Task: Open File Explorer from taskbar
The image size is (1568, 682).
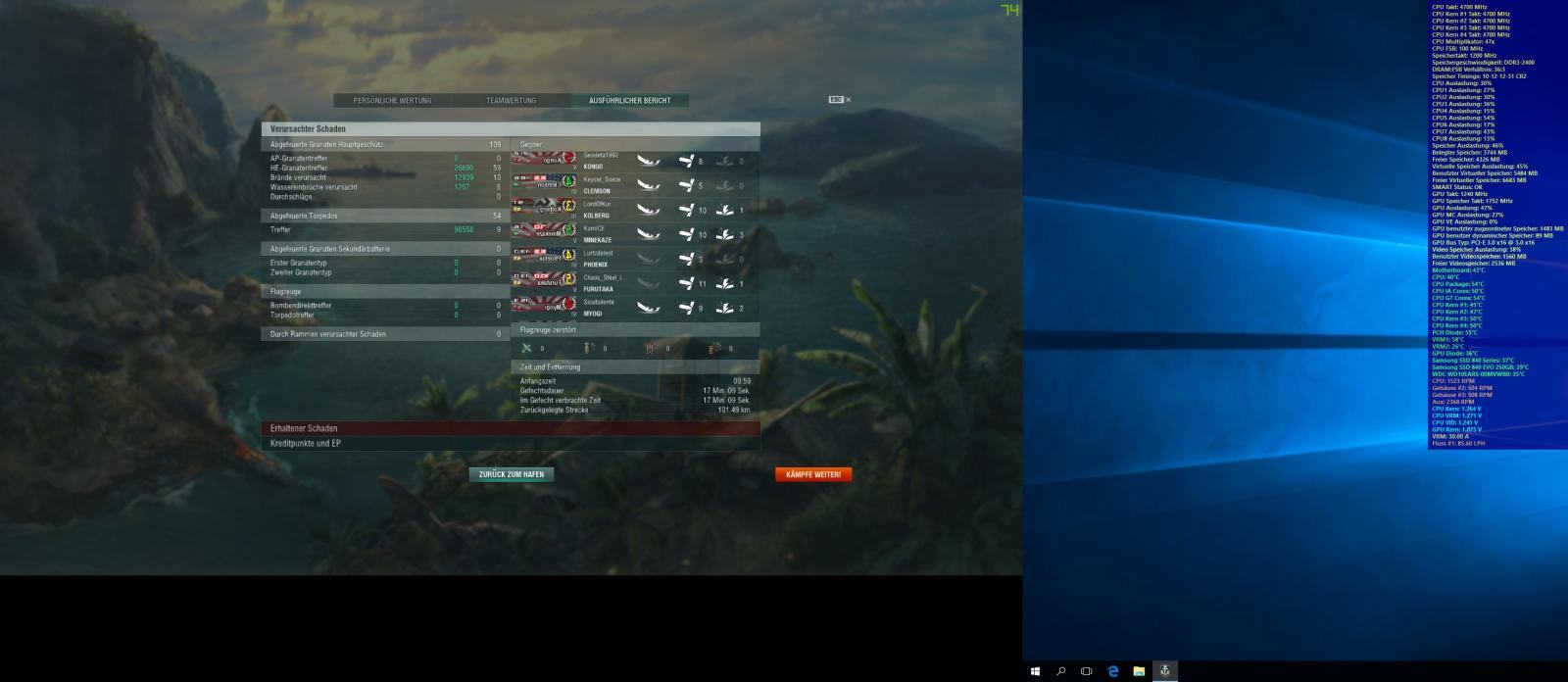Action: pos(1139,671)
